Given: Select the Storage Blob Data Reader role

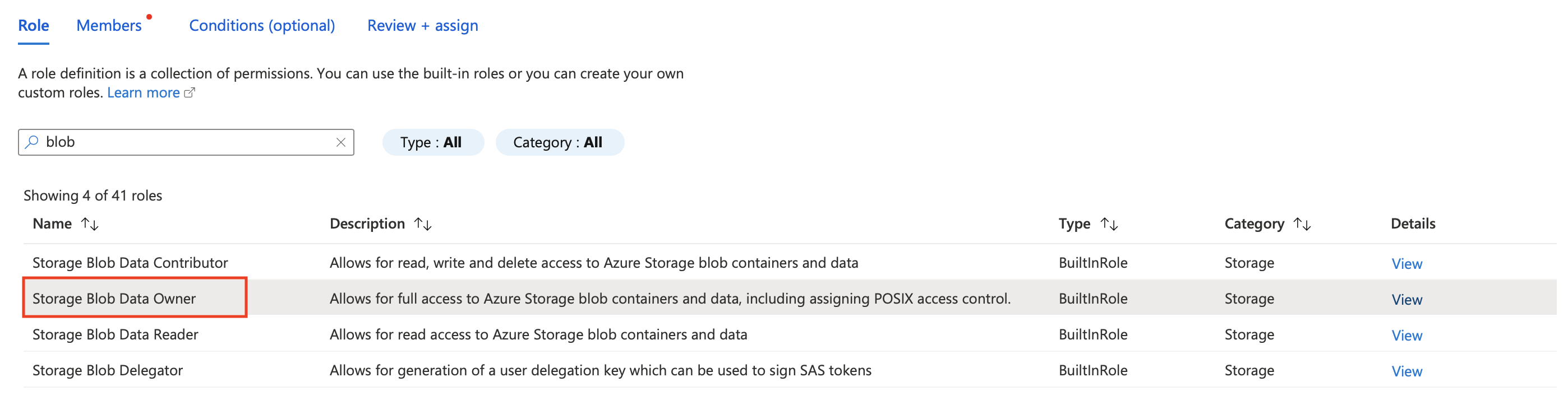Looking at the screenshot, I should click(116, 335).
